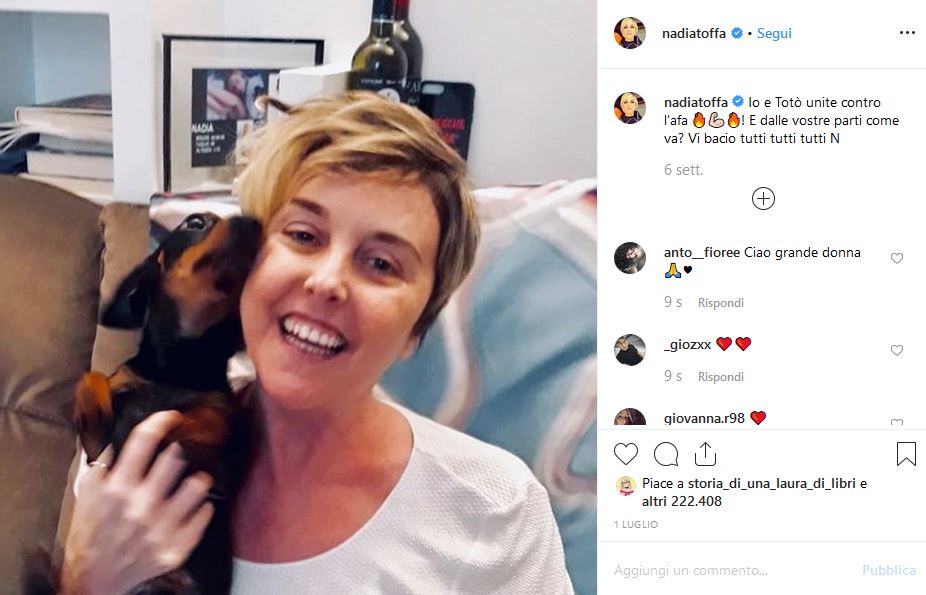Reply to _giozxx's comment via Rispondi
This screenshot has height=595, width=926.
tap(720, 377)
